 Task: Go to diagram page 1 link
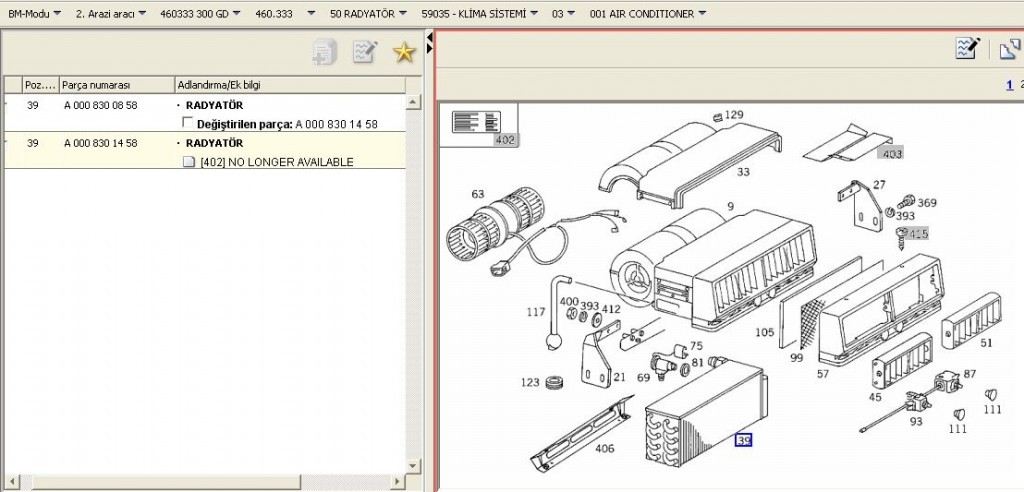tap(1009, 85)
